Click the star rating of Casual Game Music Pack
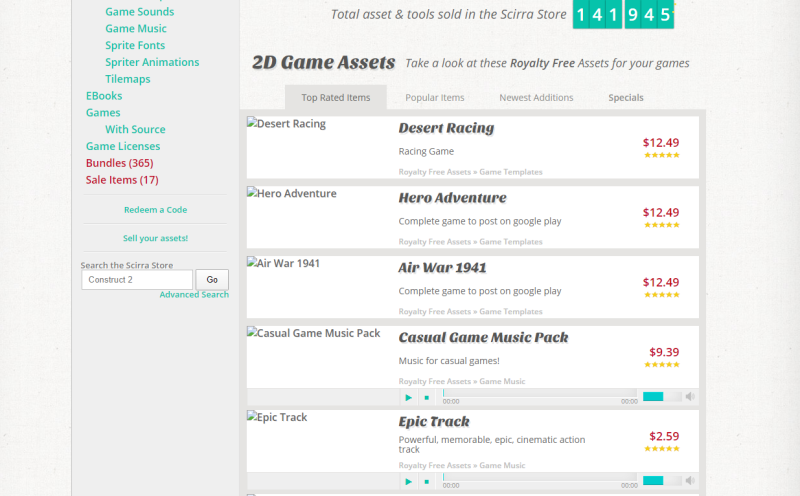Image resolution: width=800 pixels, height=496 pixels. point(662,365)
